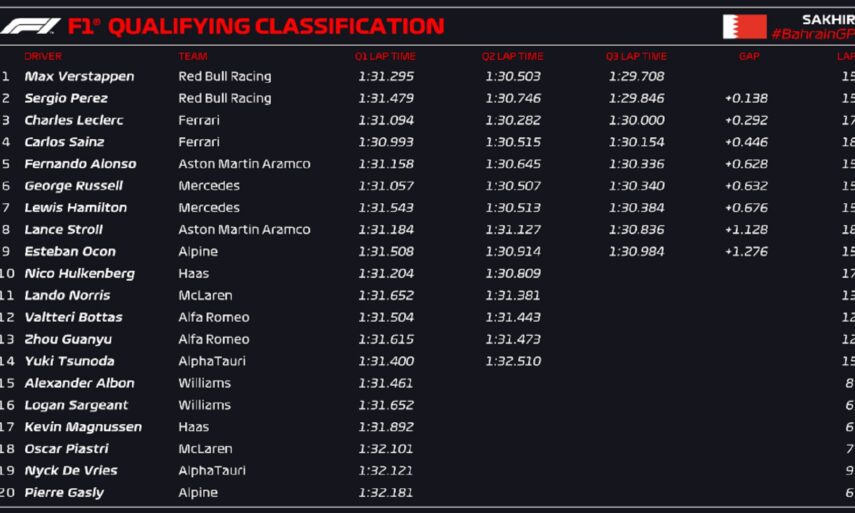Click the Qualifying Classification title
Image resolution: width=855 pixels, height=513 pixels.
pyautogui.click(x=275, y=27)
